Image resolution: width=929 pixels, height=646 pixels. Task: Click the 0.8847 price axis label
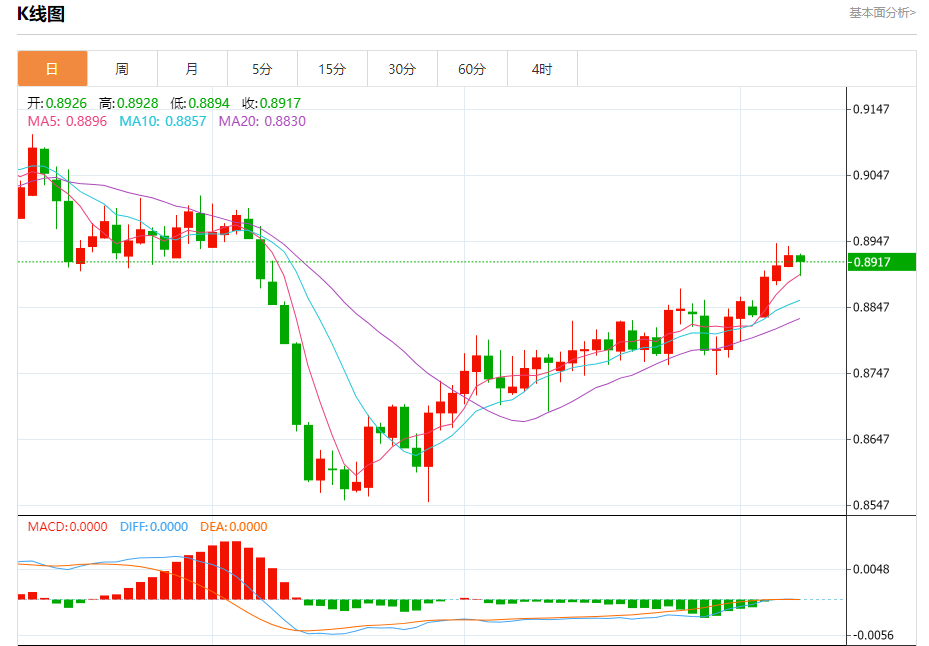pos(871,307)
